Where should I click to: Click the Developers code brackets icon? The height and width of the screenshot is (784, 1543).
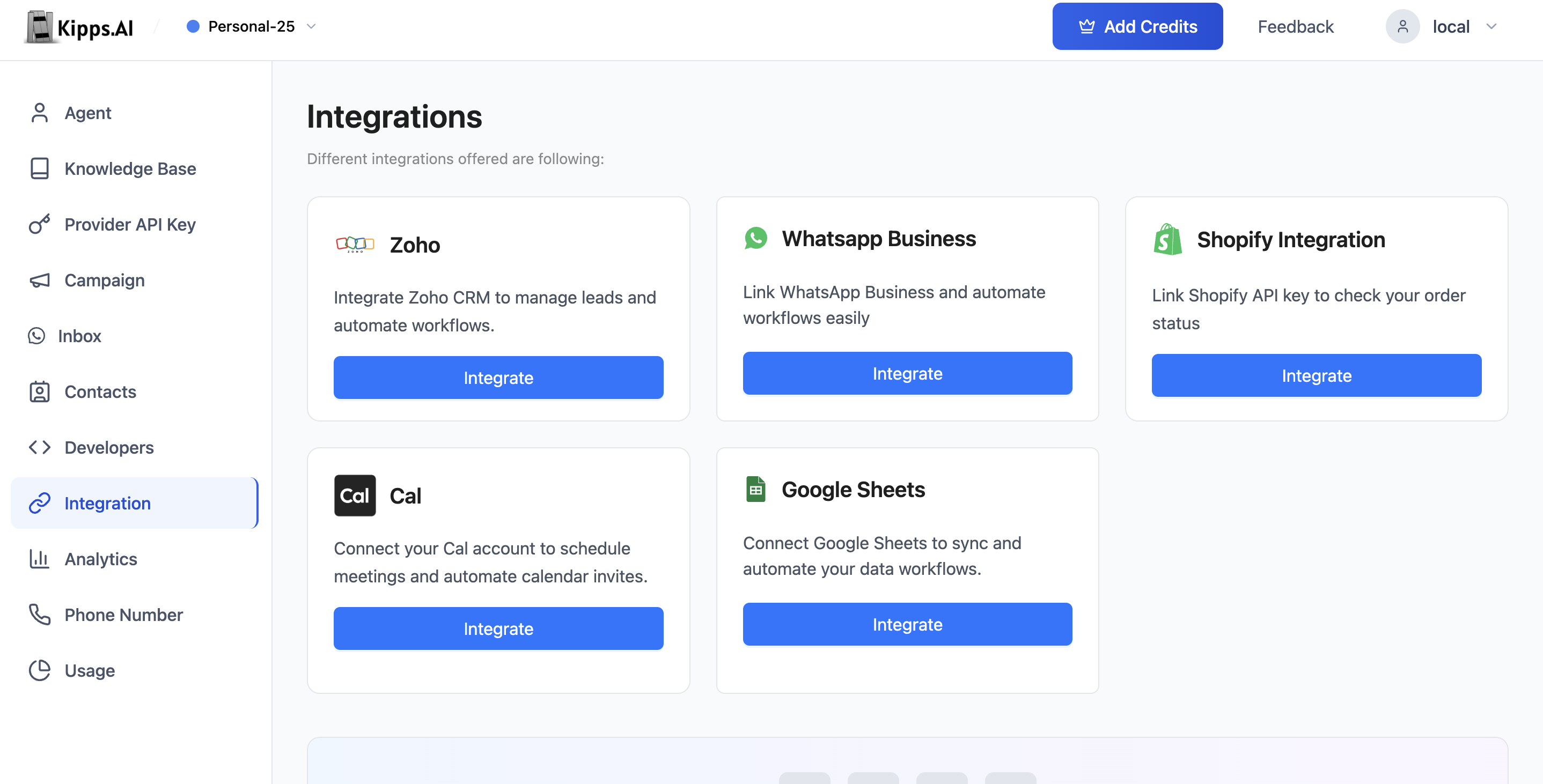40,447
